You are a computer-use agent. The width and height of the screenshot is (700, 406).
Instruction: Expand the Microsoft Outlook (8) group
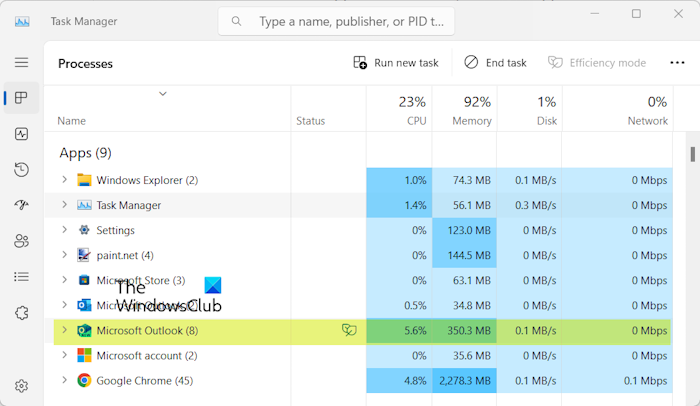coord(64,330)
